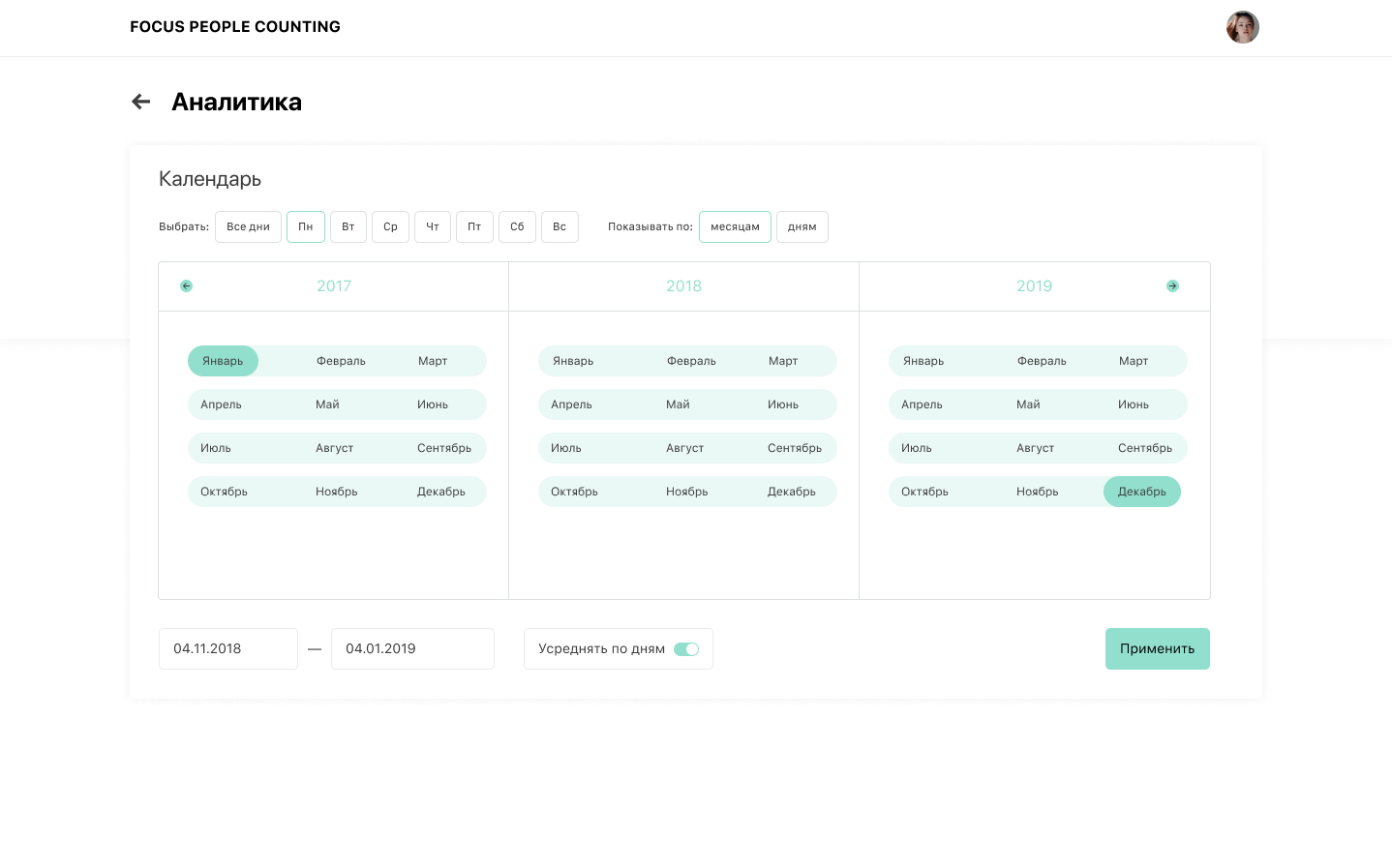Screen dimensions: 1392x868
Task: Select Декабрь in 2019
Action: tap(1141, 492)
